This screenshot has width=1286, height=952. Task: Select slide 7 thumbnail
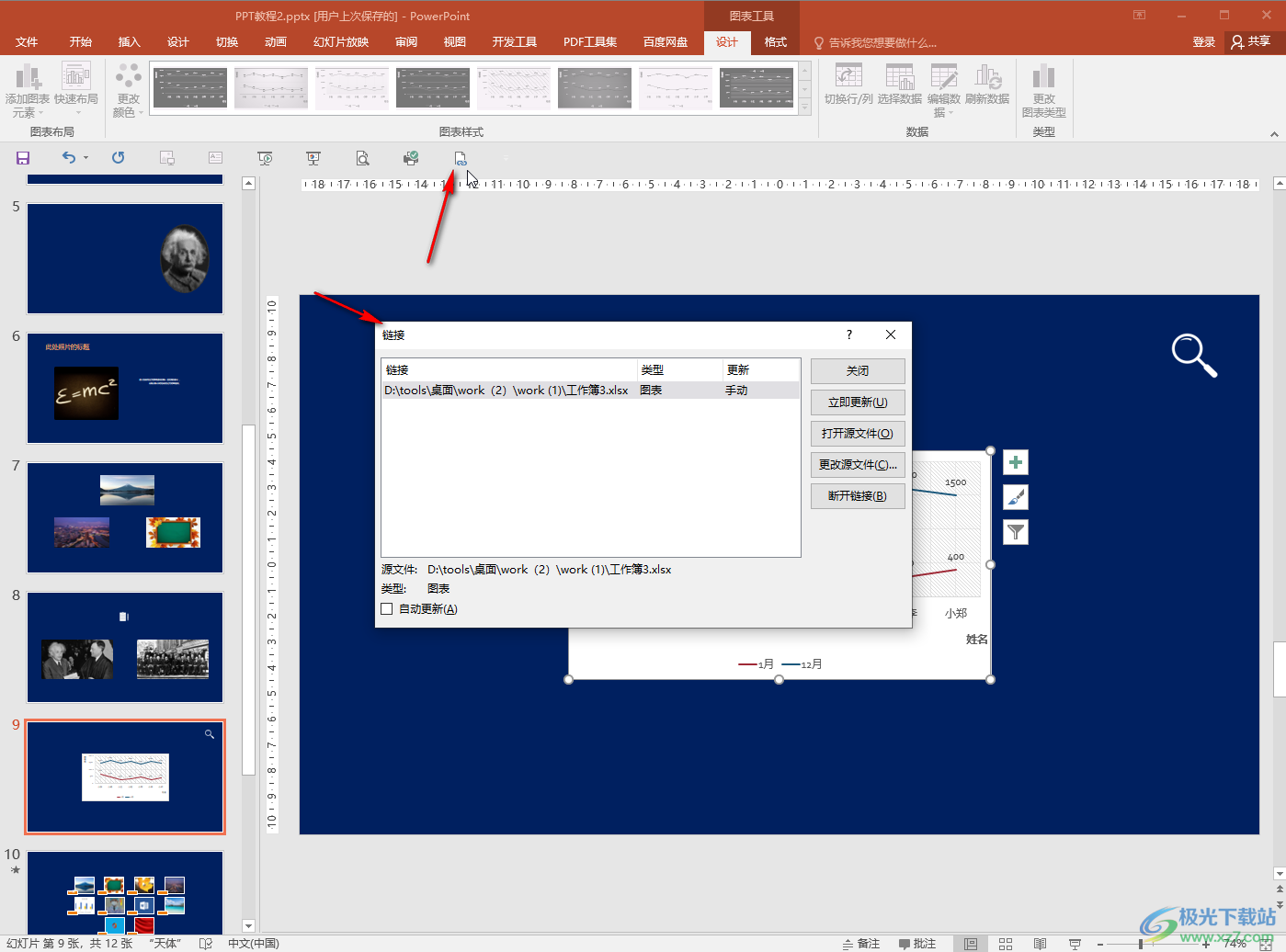click(125, 517)
